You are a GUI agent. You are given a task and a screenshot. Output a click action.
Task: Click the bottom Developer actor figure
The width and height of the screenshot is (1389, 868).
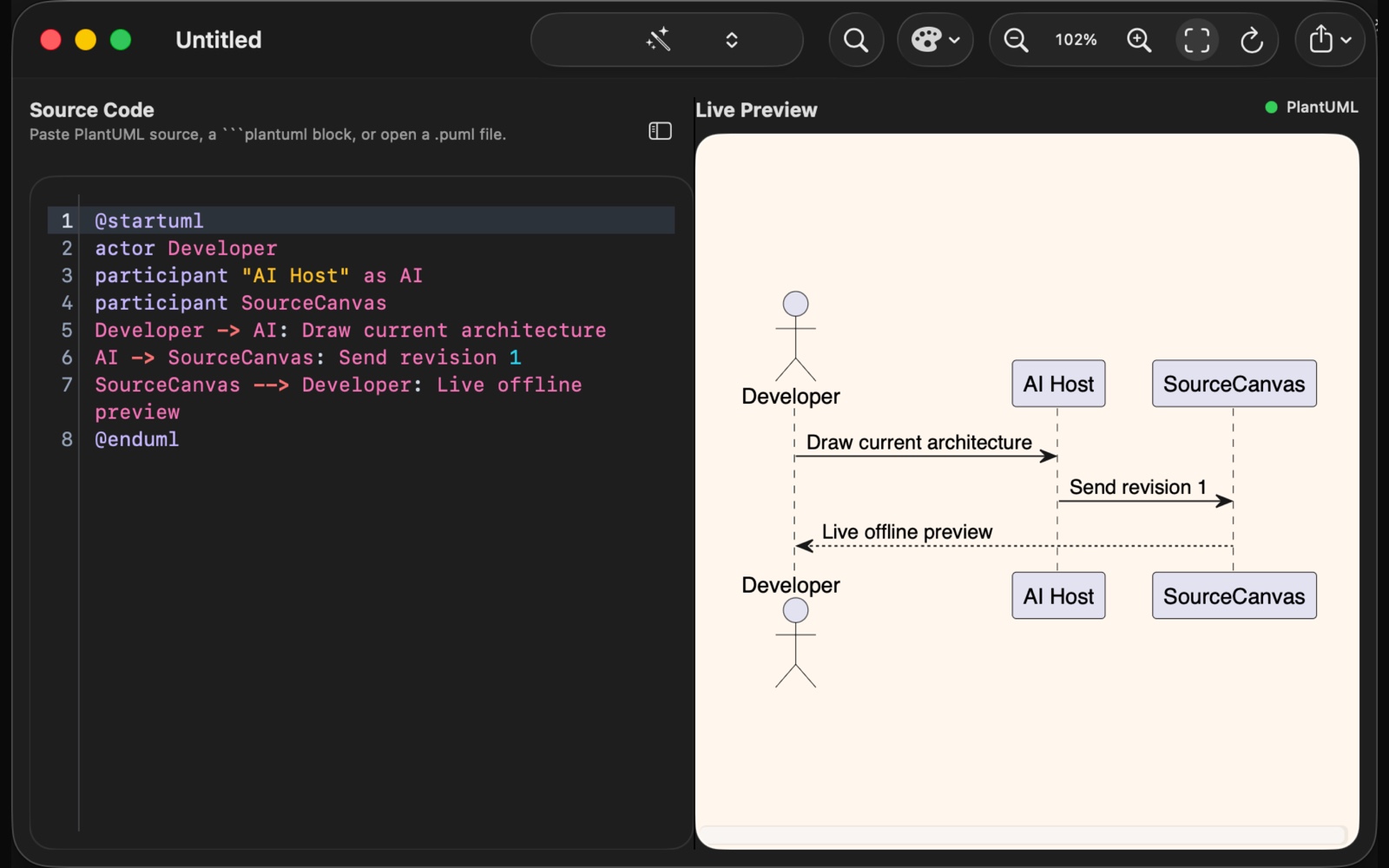[795, 643]
